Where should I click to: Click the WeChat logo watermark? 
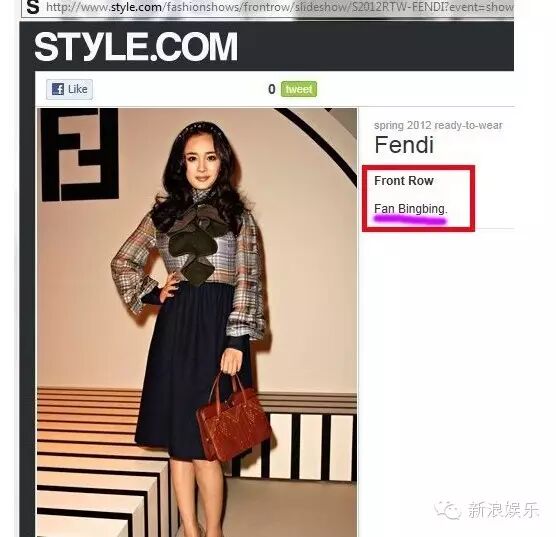[x=447, y=510]
